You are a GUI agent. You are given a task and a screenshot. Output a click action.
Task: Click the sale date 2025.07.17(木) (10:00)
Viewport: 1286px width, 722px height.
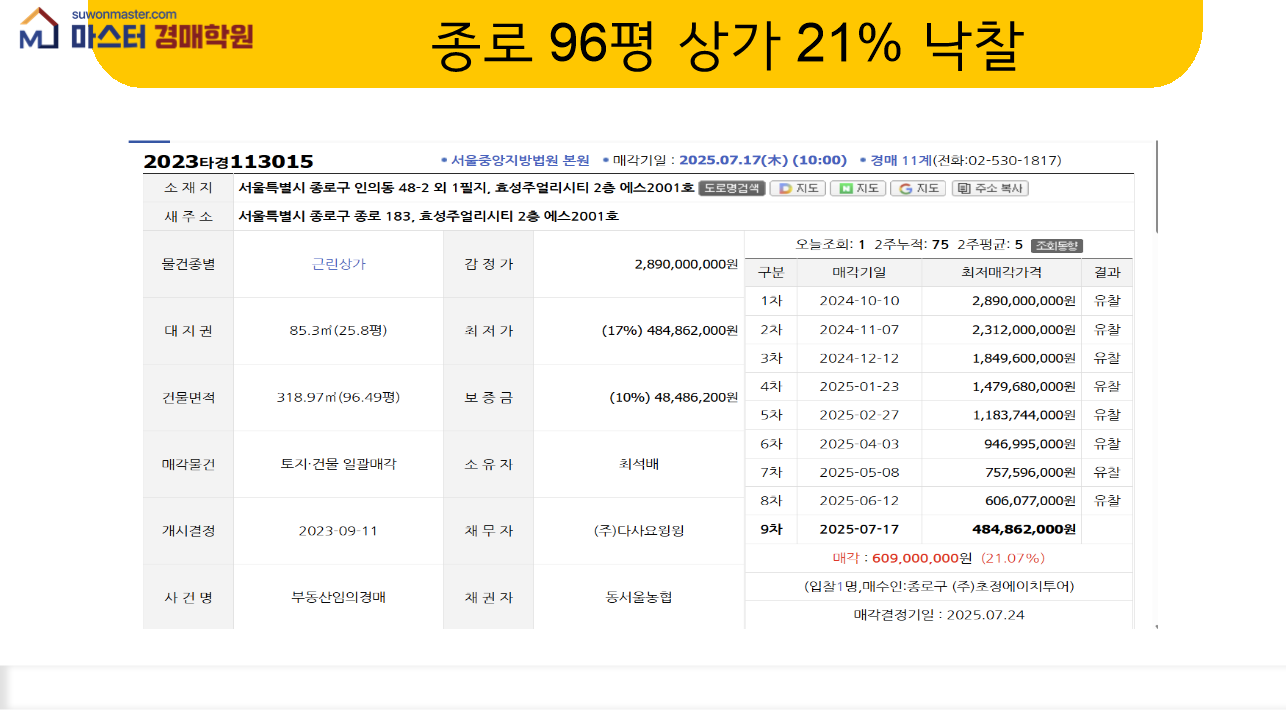763,160
